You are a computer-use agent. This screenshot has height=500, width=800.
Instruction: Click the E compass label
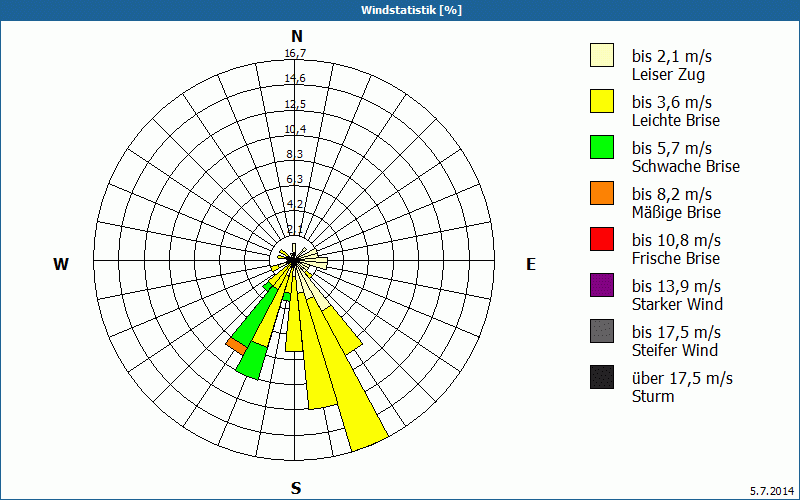[x=531, y=264]
